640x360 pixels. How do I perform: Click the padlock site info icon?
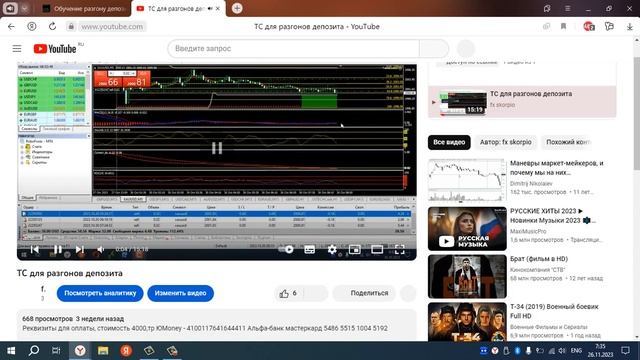tap(71, 27)
